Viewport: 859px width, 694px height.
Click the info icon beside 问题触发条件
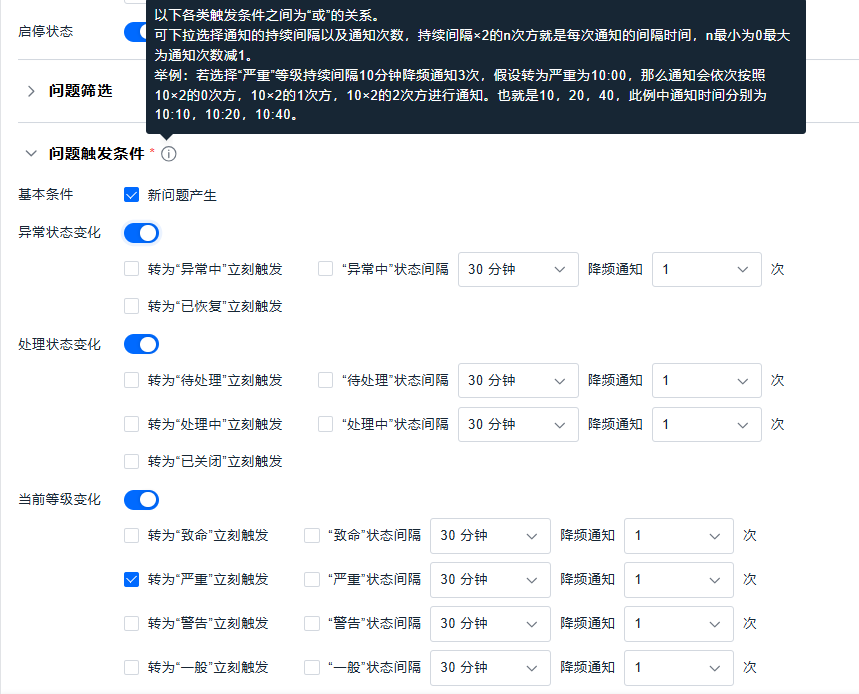point(168,154)
